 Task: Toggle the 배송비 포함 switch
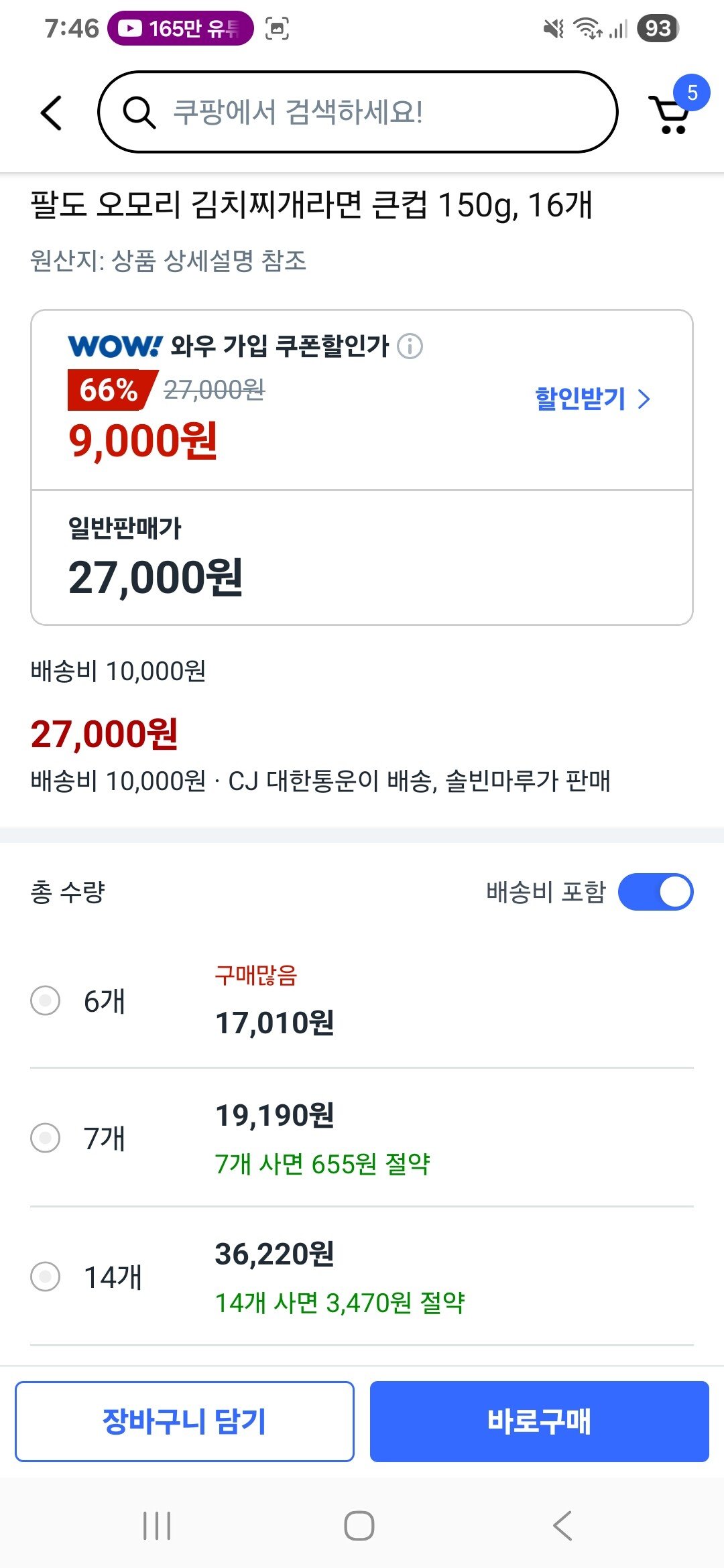(x=655, y=892)
